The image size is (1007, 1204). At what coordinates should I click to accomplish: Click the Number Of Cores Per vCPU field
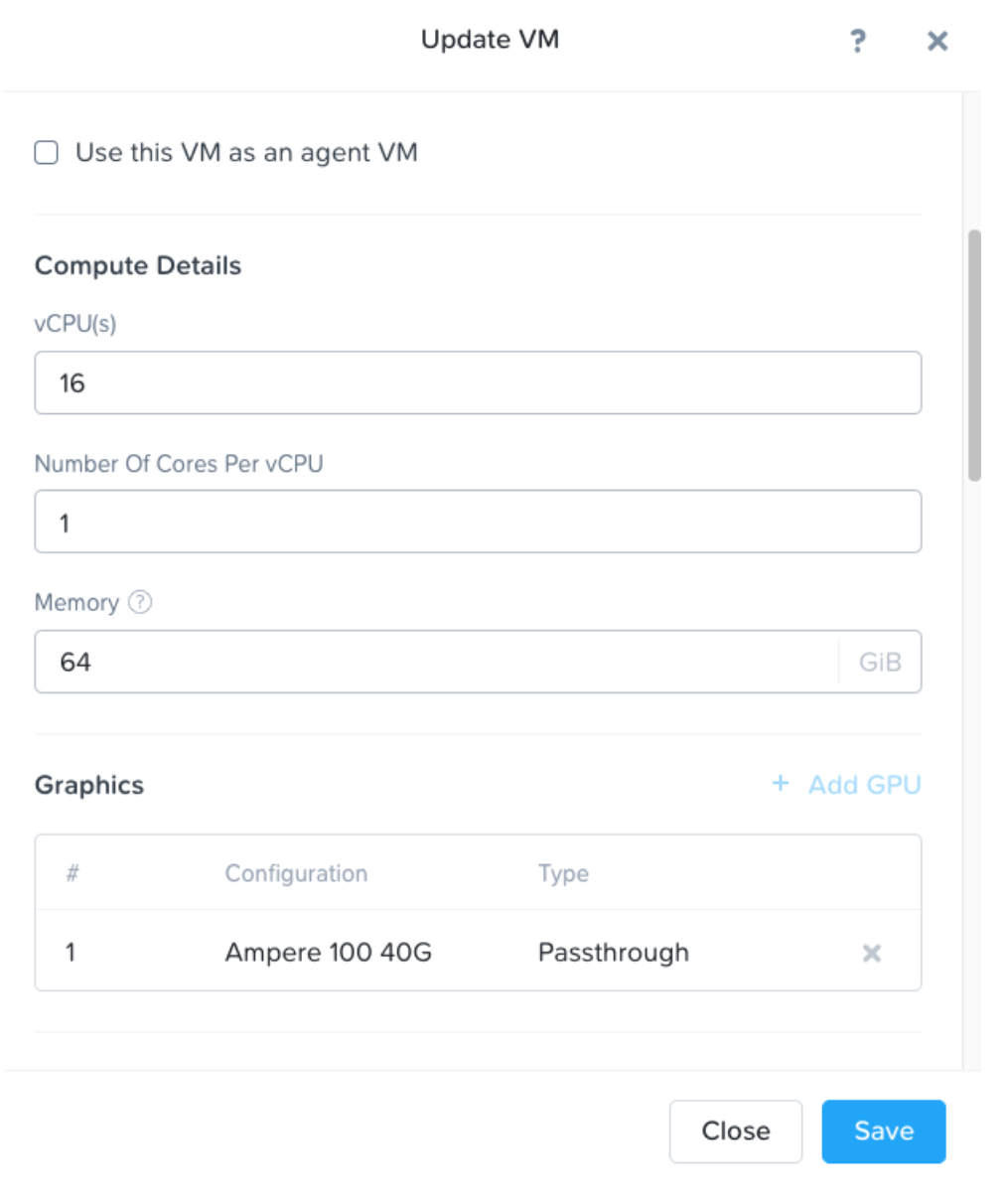pyautogui.click(x=478, y=522)
